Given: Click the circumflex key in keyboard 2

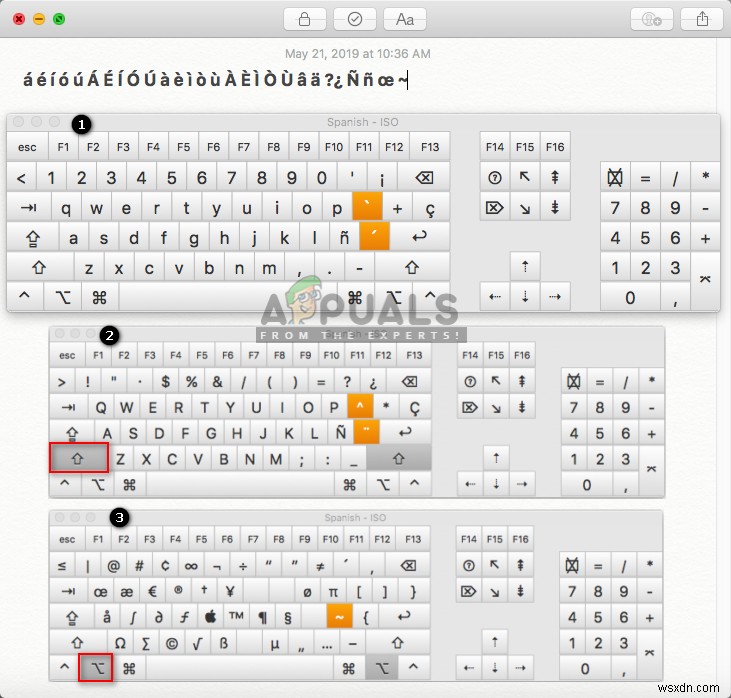Looking at the screenshot, I should tap(360, 406).
